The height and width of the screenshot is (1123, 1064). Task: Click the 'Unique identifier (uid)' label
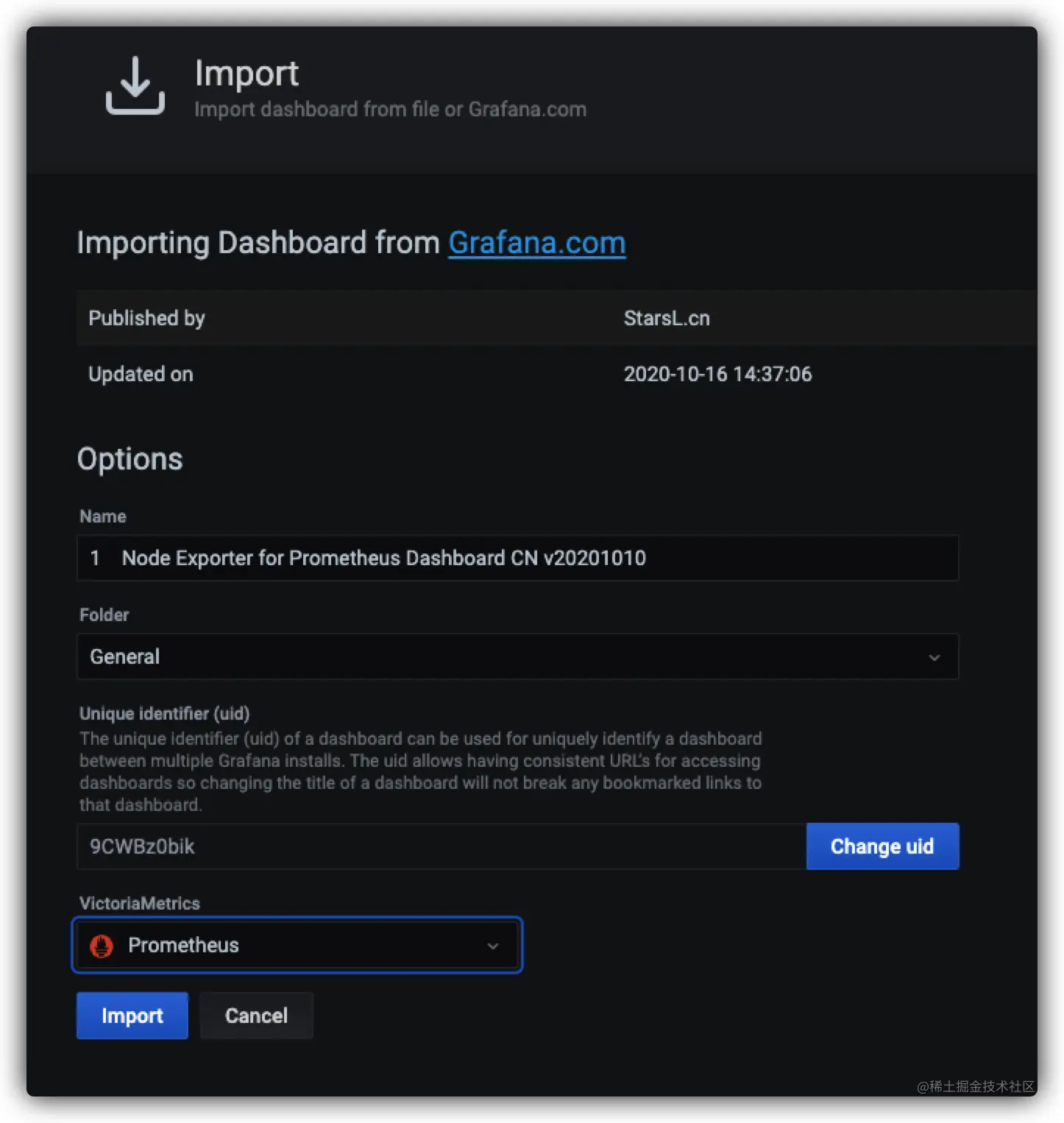[x=165, y=713]
